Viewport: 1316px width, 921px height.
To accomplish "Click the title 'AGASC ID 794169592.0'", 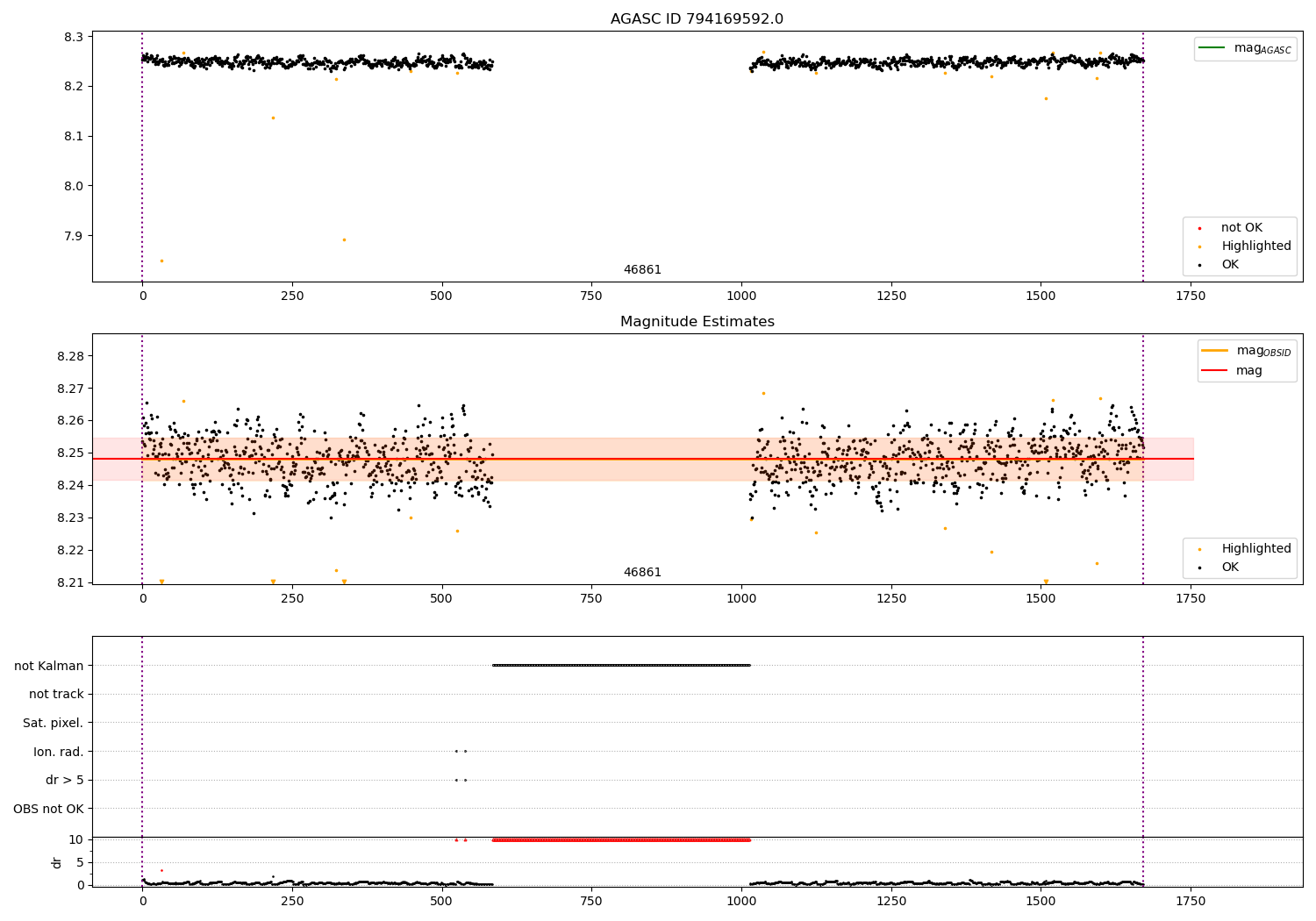I will [697, 19].
